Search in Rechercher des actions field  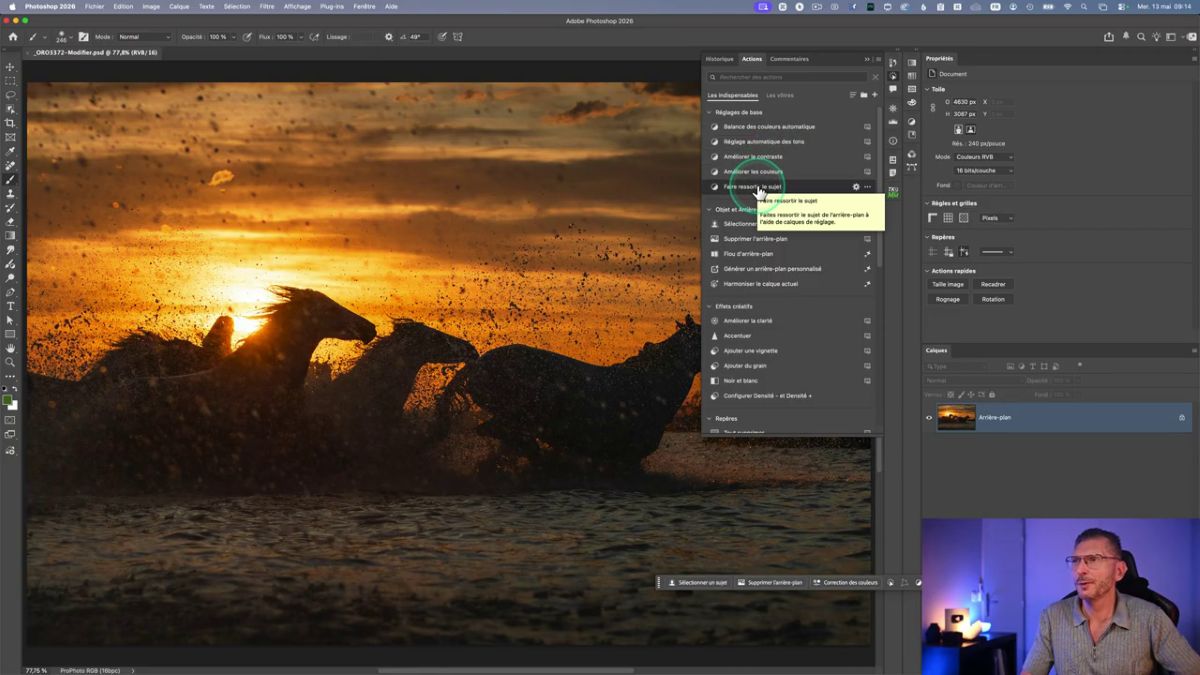788,77
